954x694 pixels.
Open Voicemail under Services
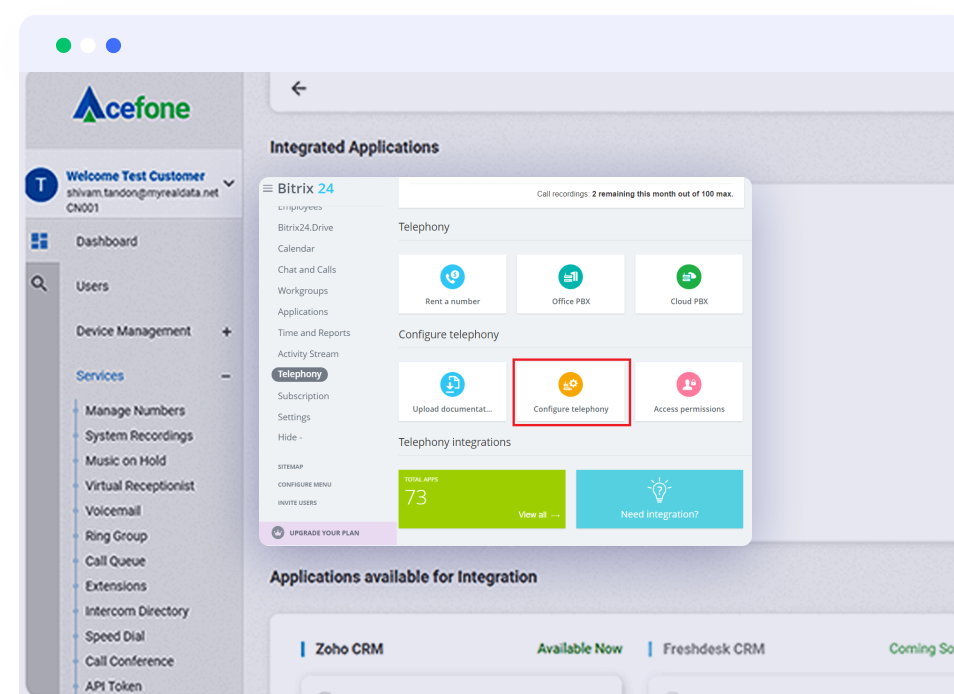point(113,511)
